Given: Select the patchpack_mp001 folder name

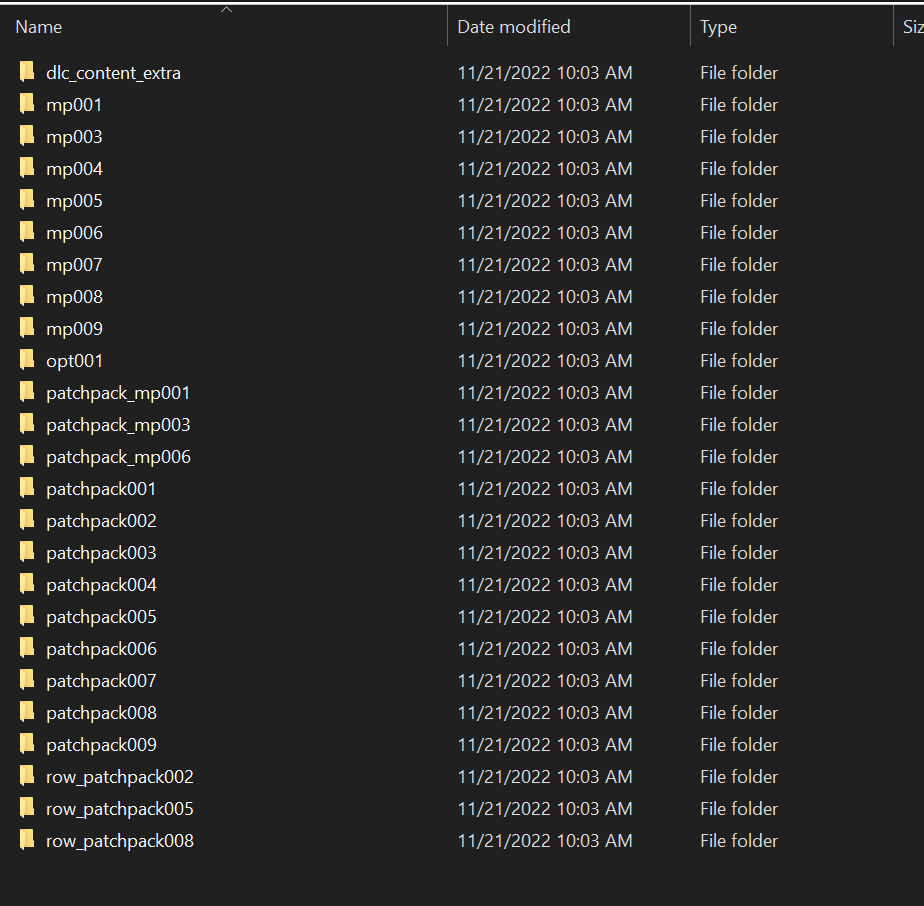Looking at the screenshot, I should point(118,393).
